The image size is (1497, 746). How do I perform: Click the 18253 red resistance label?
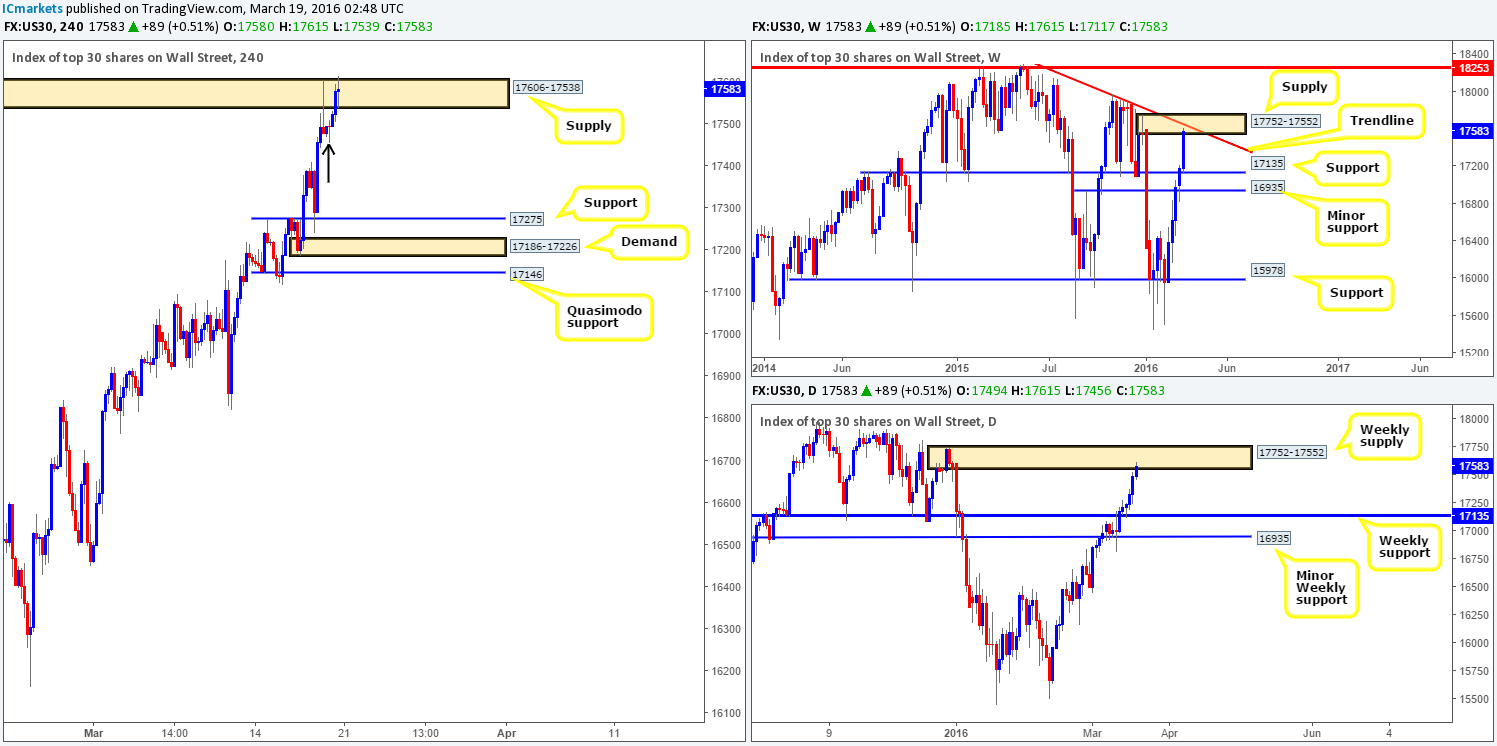pos(1472,68)
